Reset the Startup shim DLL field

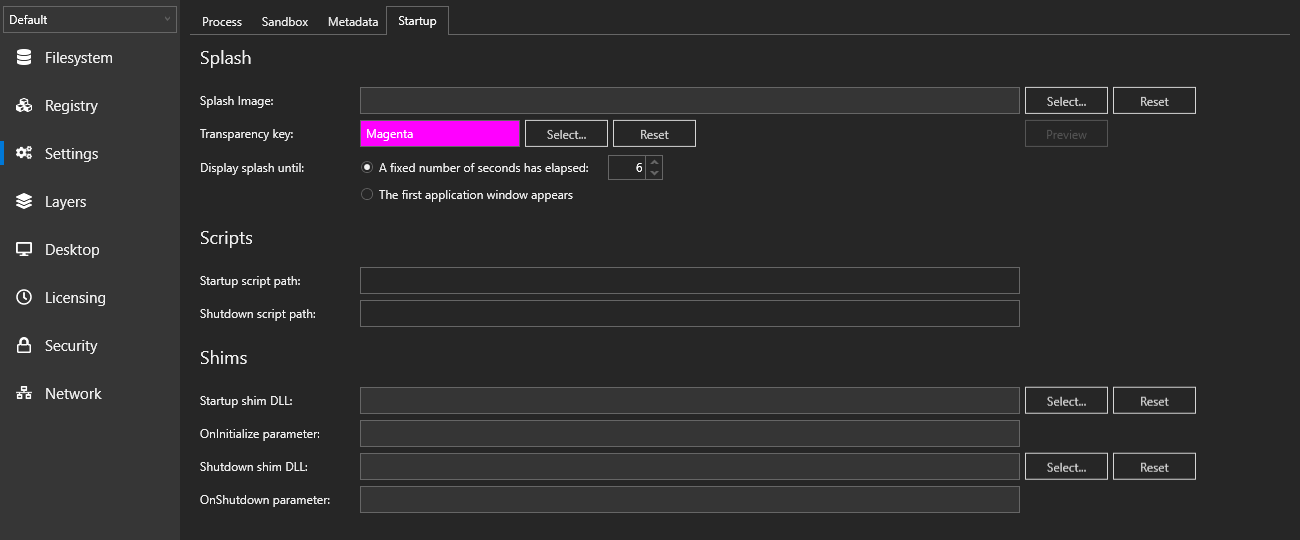point(1154,401)
